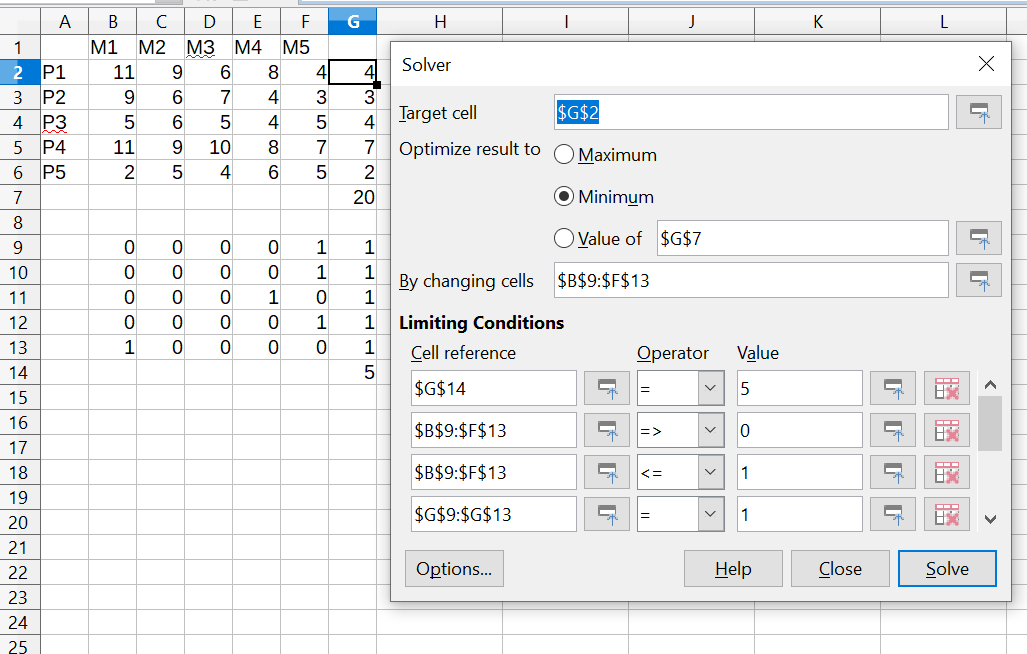Remove the $G$9:$G$13 = 1 condition
Image resolution: width=1027 pixels, height=654 pixels.
tap(946, 514)
